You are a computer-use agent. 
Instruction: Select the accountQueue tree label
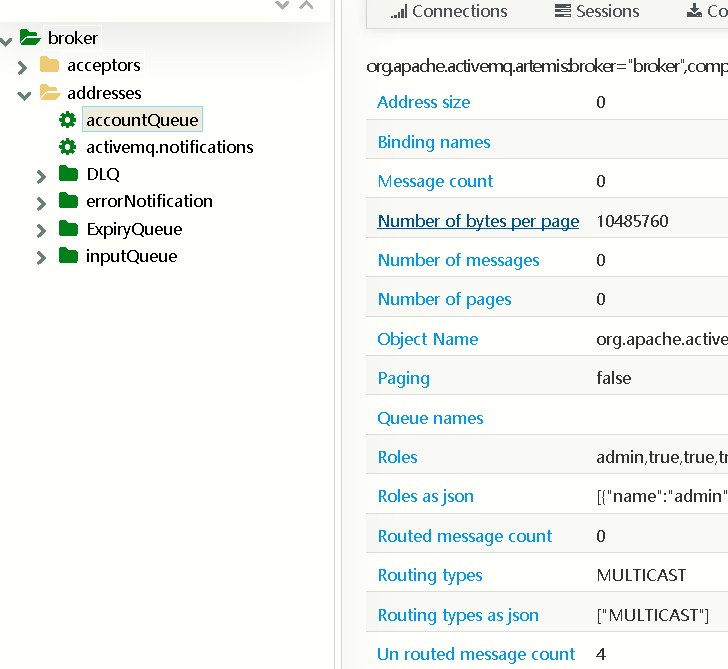coord(142,120)
